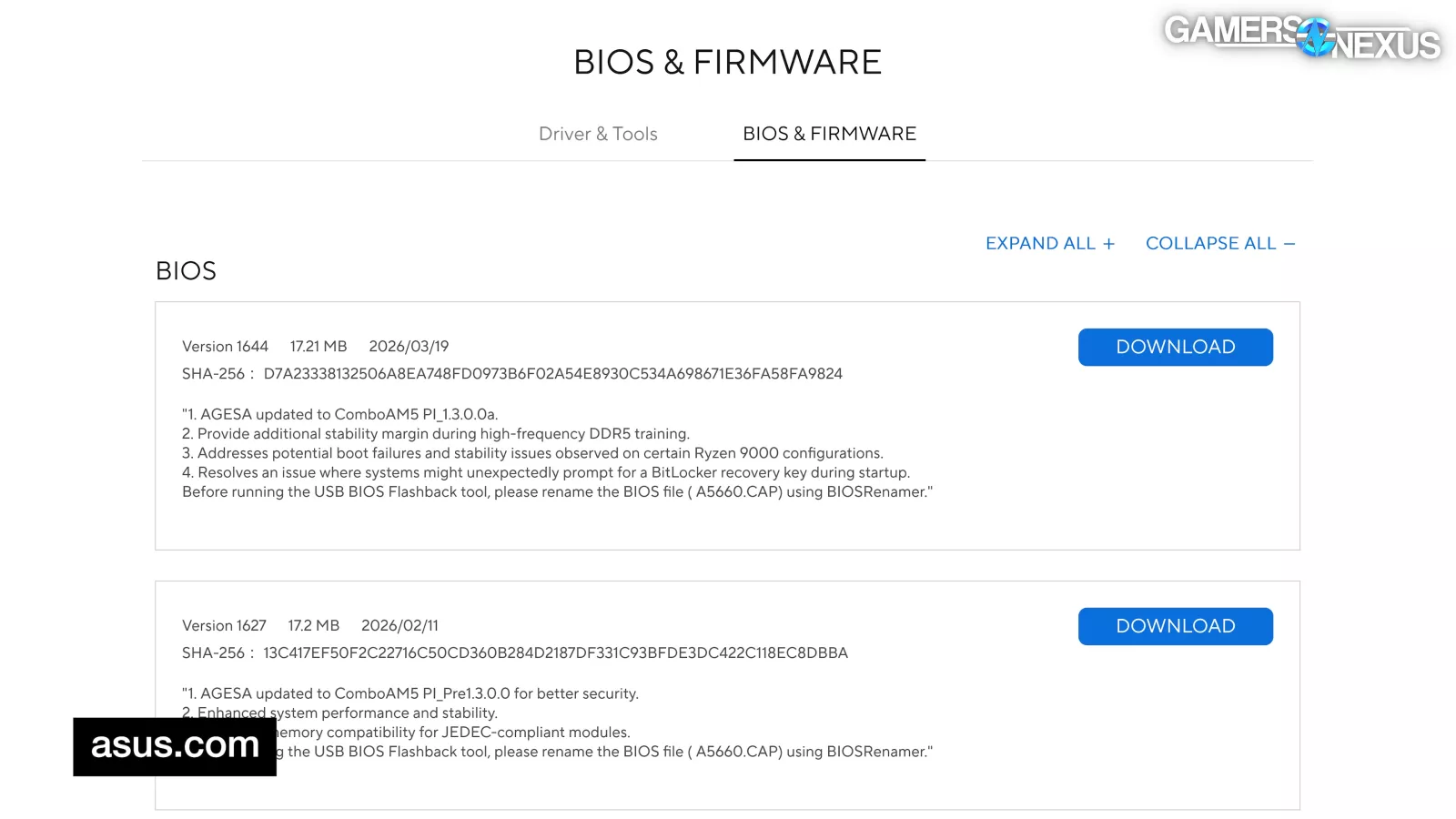Click the asus.com label overlay
This screenshot has width=1456, height=819.
point(175,746)
